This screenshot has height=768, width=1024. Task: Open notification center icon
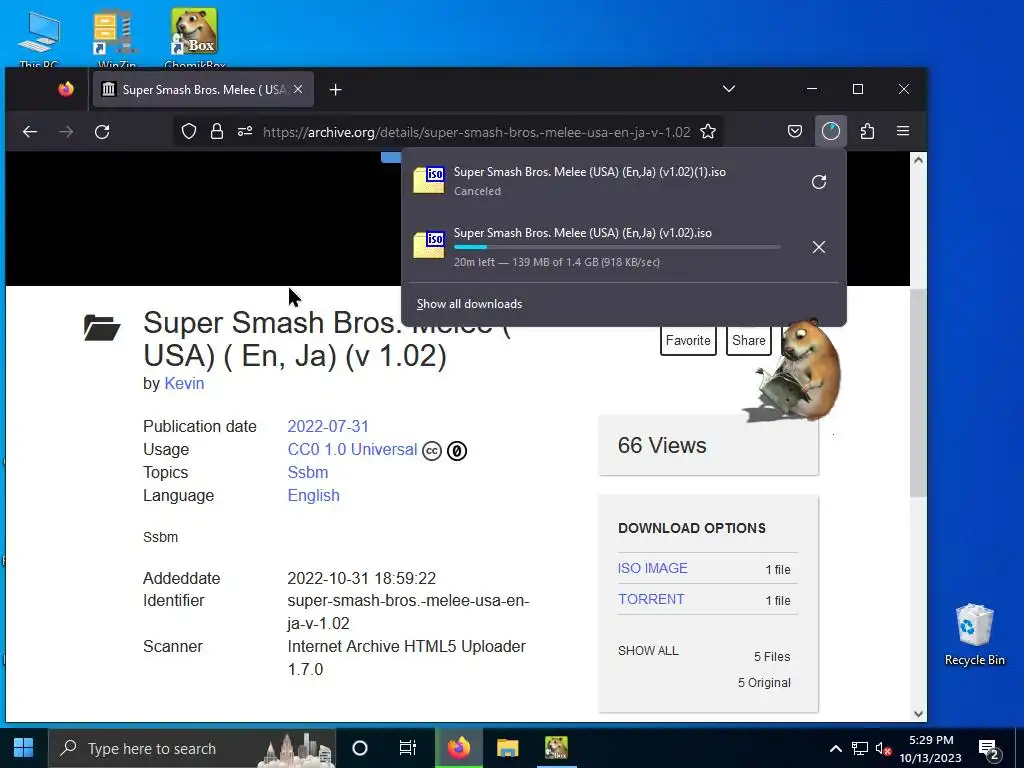[x=988, y=749]
